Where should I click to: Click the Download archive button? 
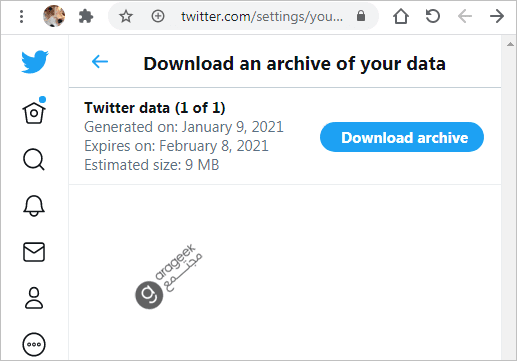coord(402,137)
